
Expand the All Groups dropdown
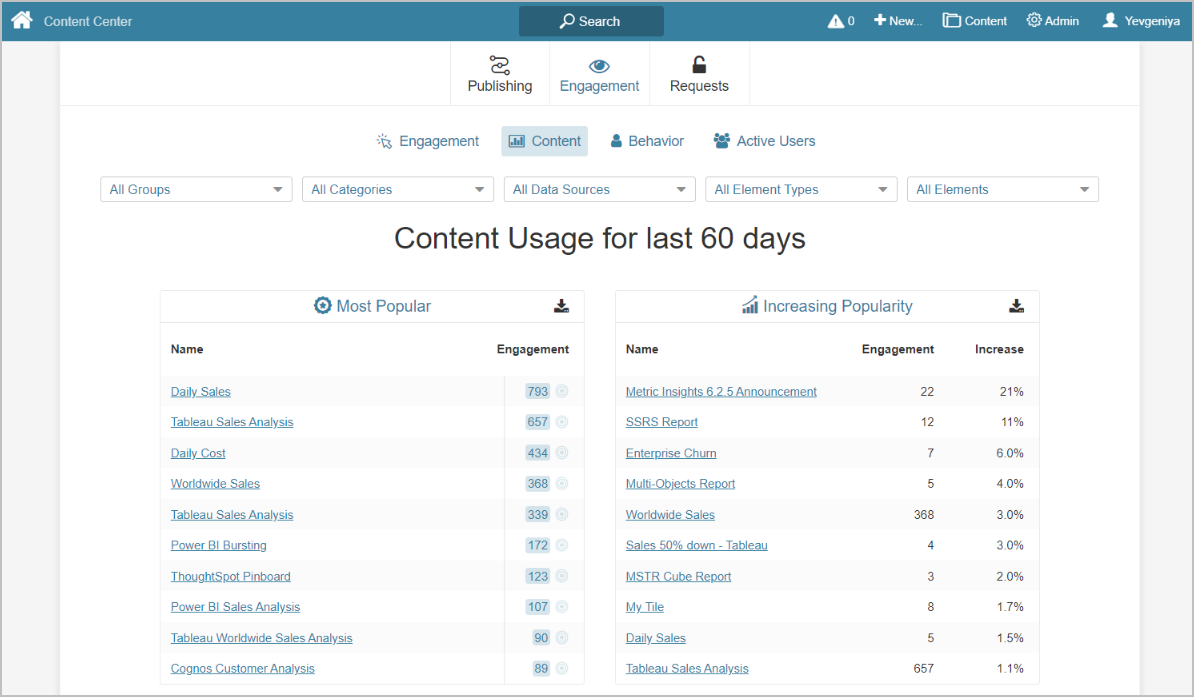point(196,190)
